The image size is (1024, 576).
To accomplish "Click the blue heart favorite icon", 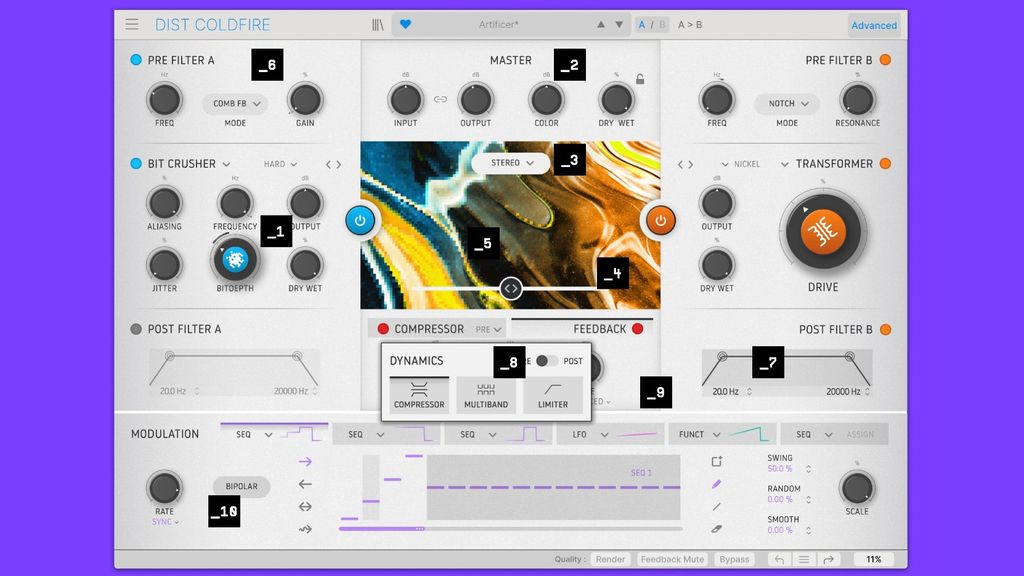I will (x=406, y=24).
